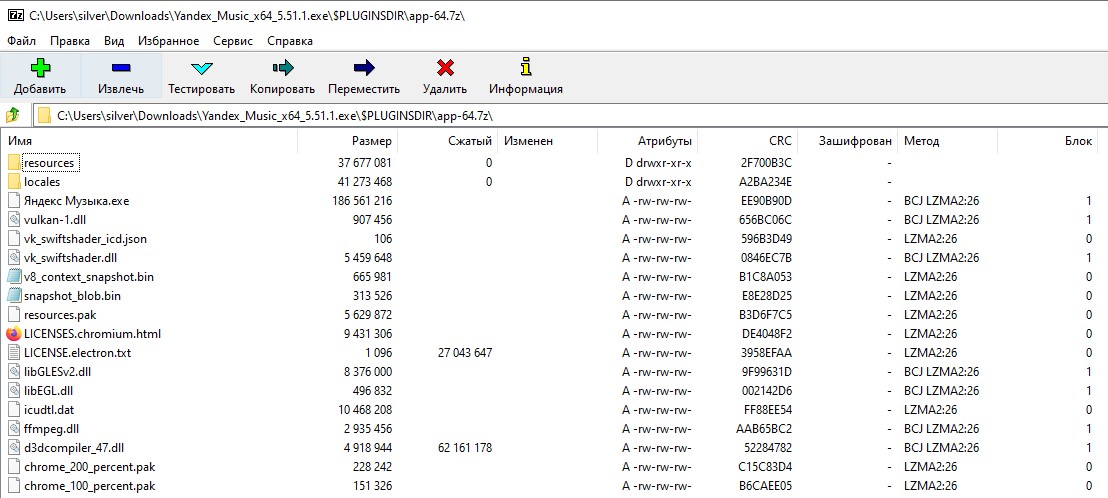The width and height of the screenshot is (1108, 498).
Task: Sort by the Изменен column header
Action: point(548,141)
